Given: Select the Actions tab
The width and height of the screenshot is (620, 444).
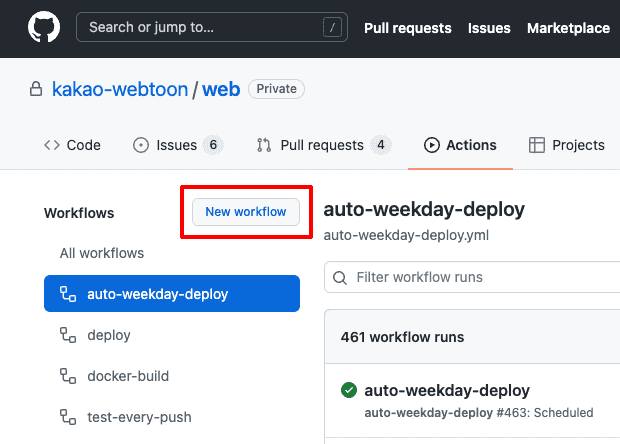Looking at the screenshot, I should (460, 145).
